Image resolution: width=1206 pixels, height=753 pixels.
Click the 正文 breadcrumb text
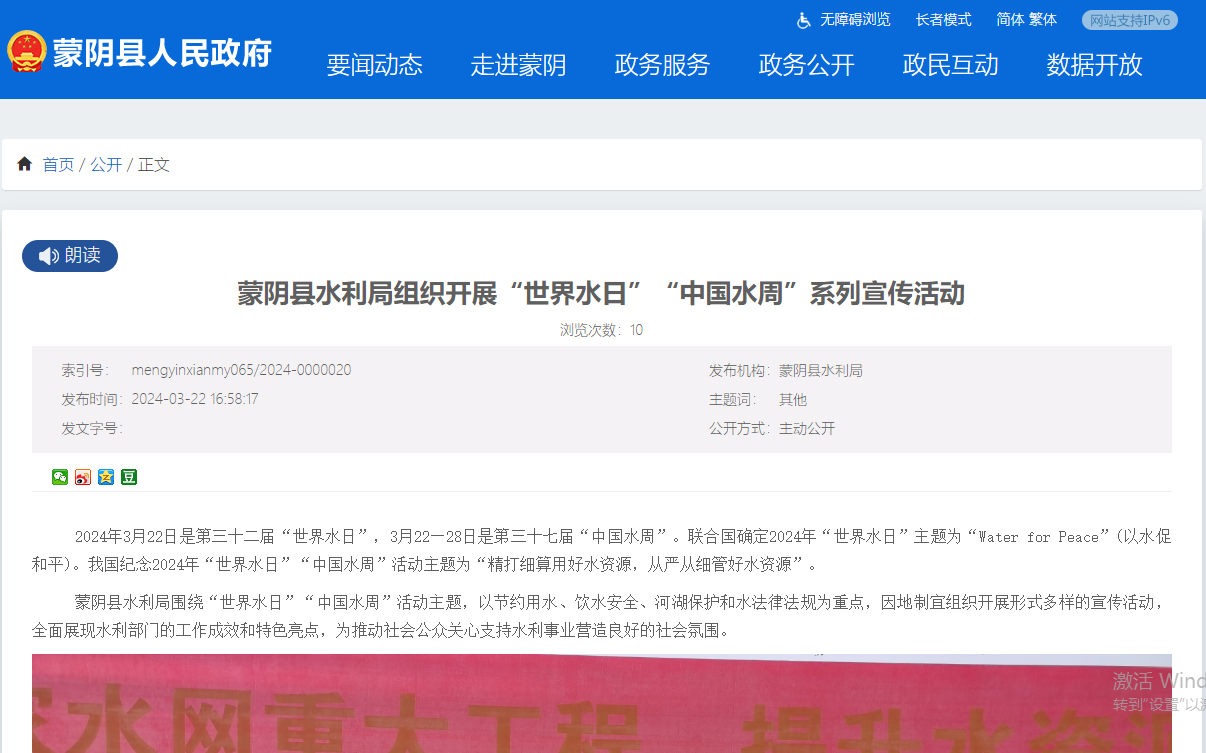154,165
